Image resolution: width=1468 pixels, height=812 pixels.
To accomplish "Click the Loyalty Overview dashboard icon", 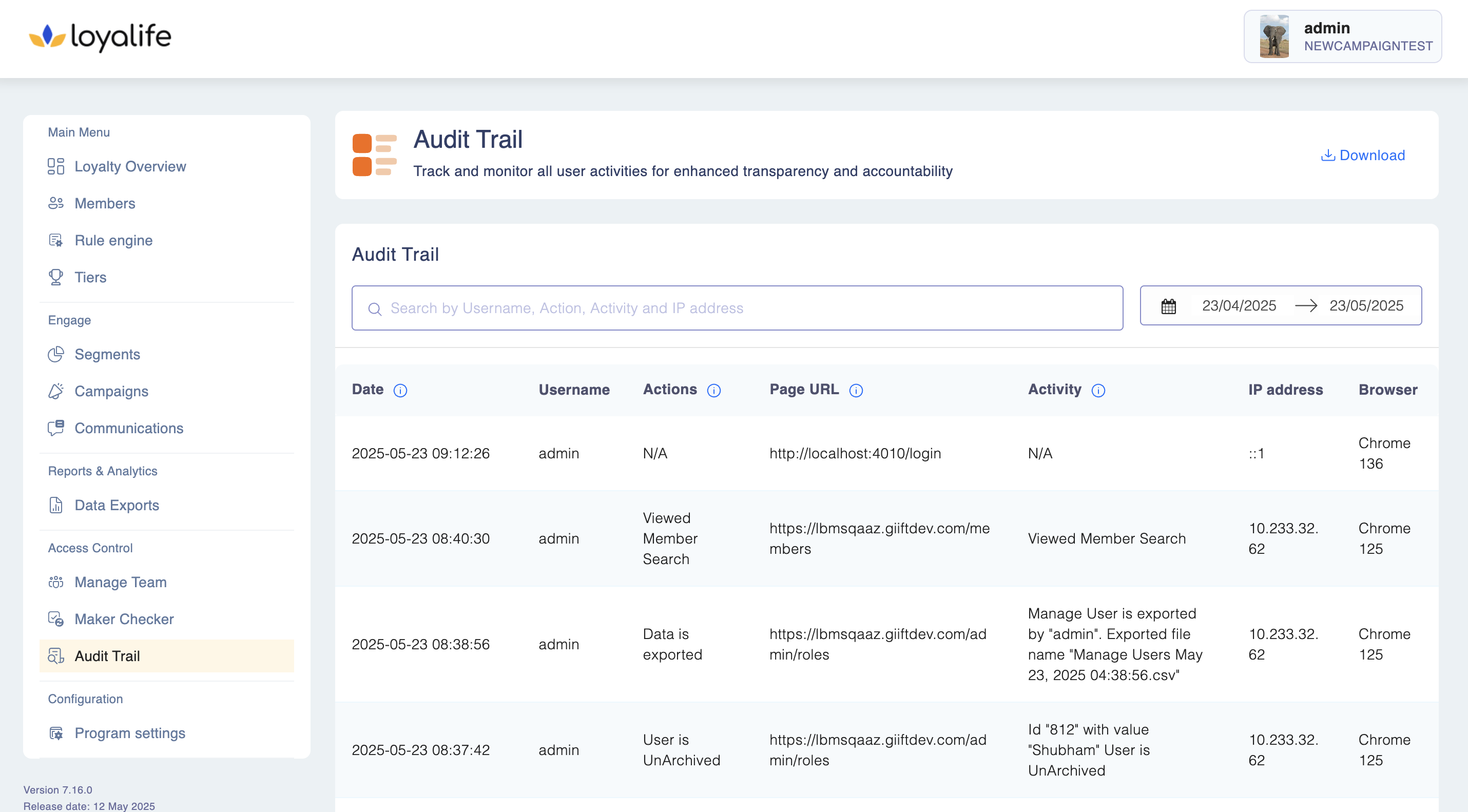I will (x=56, y=166).
